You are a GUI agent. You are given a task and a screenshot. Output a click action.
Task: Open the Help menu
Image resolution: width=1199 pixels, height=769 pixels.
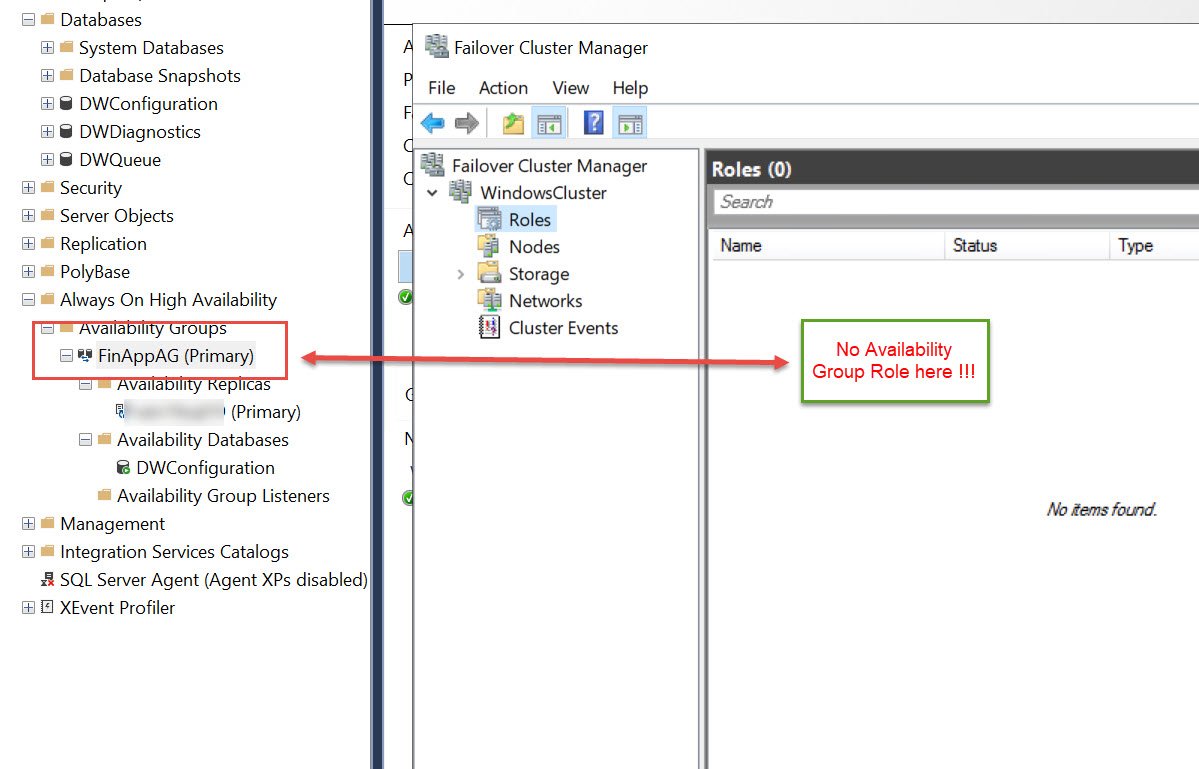[x=630, y=88]
